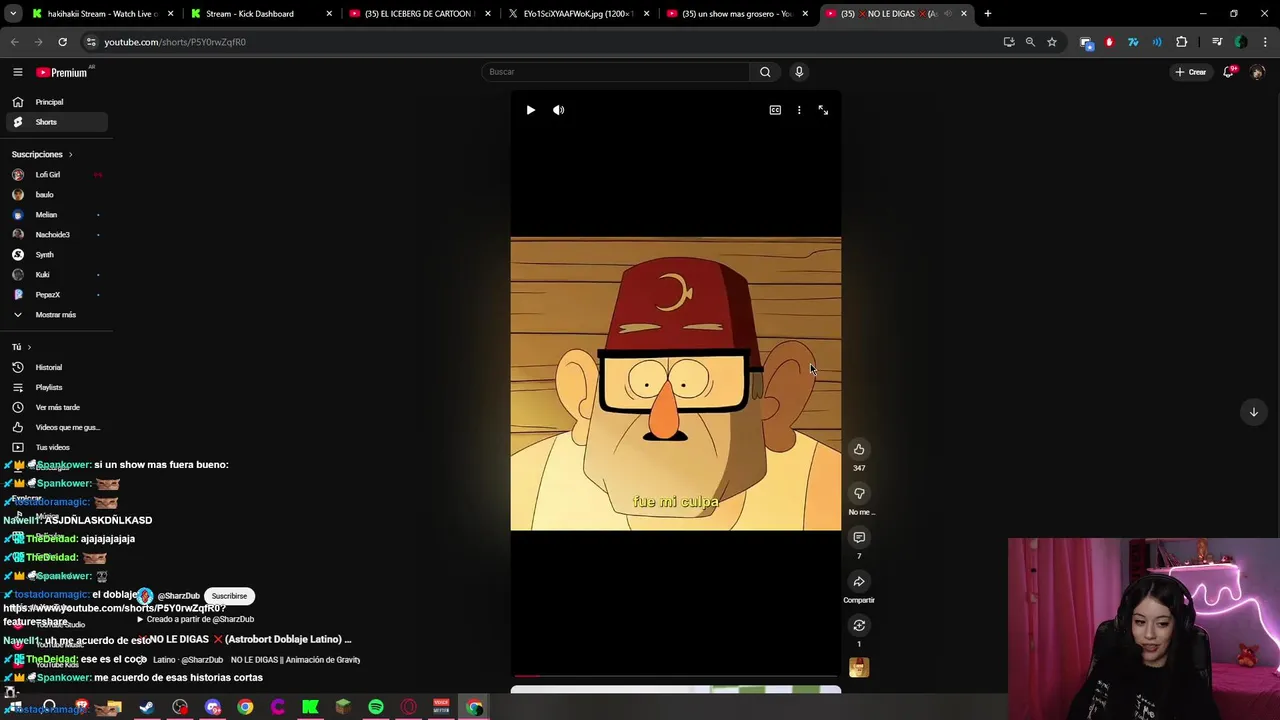Open Principal in the sidebar

click(56, 102)
